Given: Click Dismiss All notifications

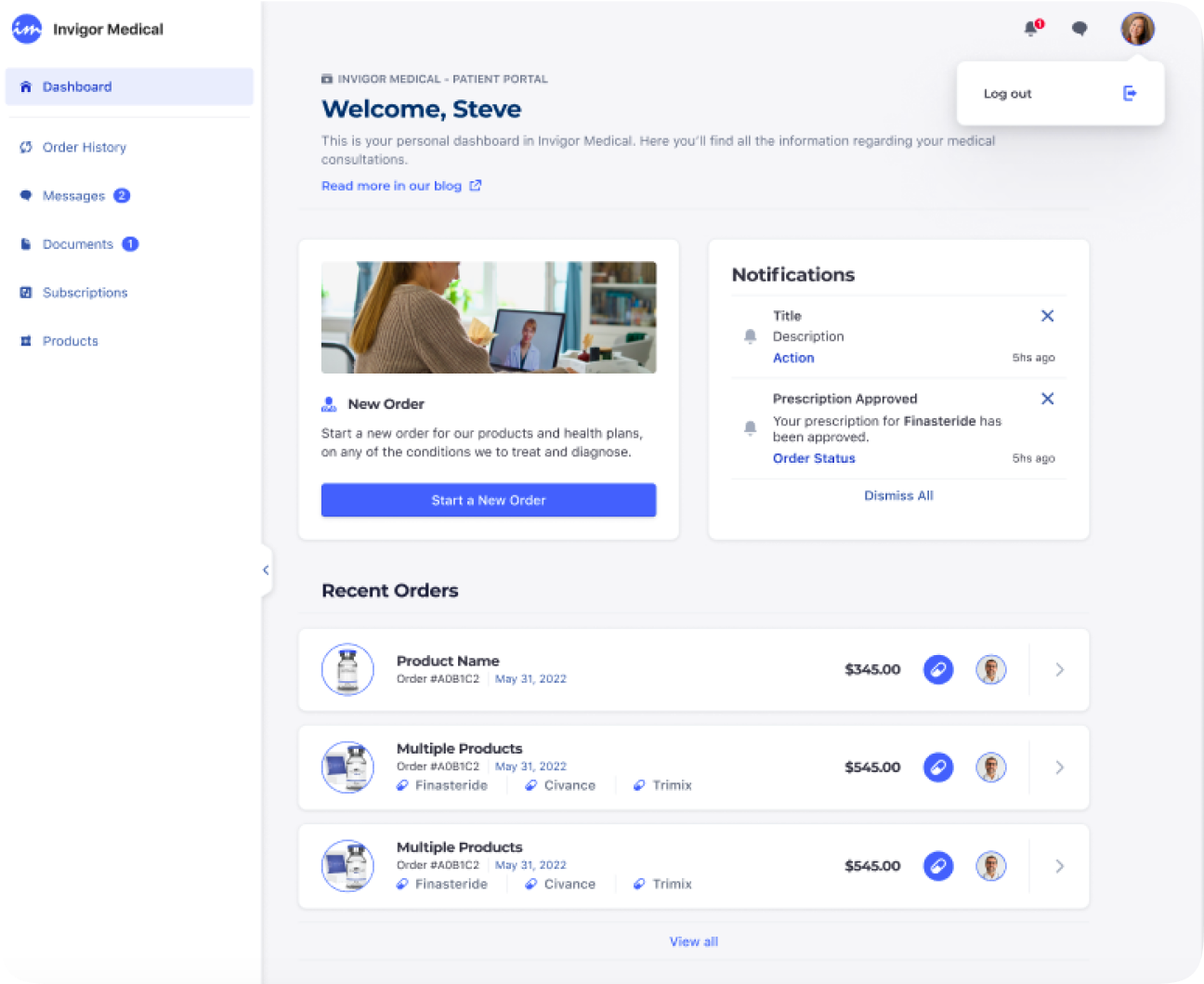Looking at the screenshot, I should [898, 495].
